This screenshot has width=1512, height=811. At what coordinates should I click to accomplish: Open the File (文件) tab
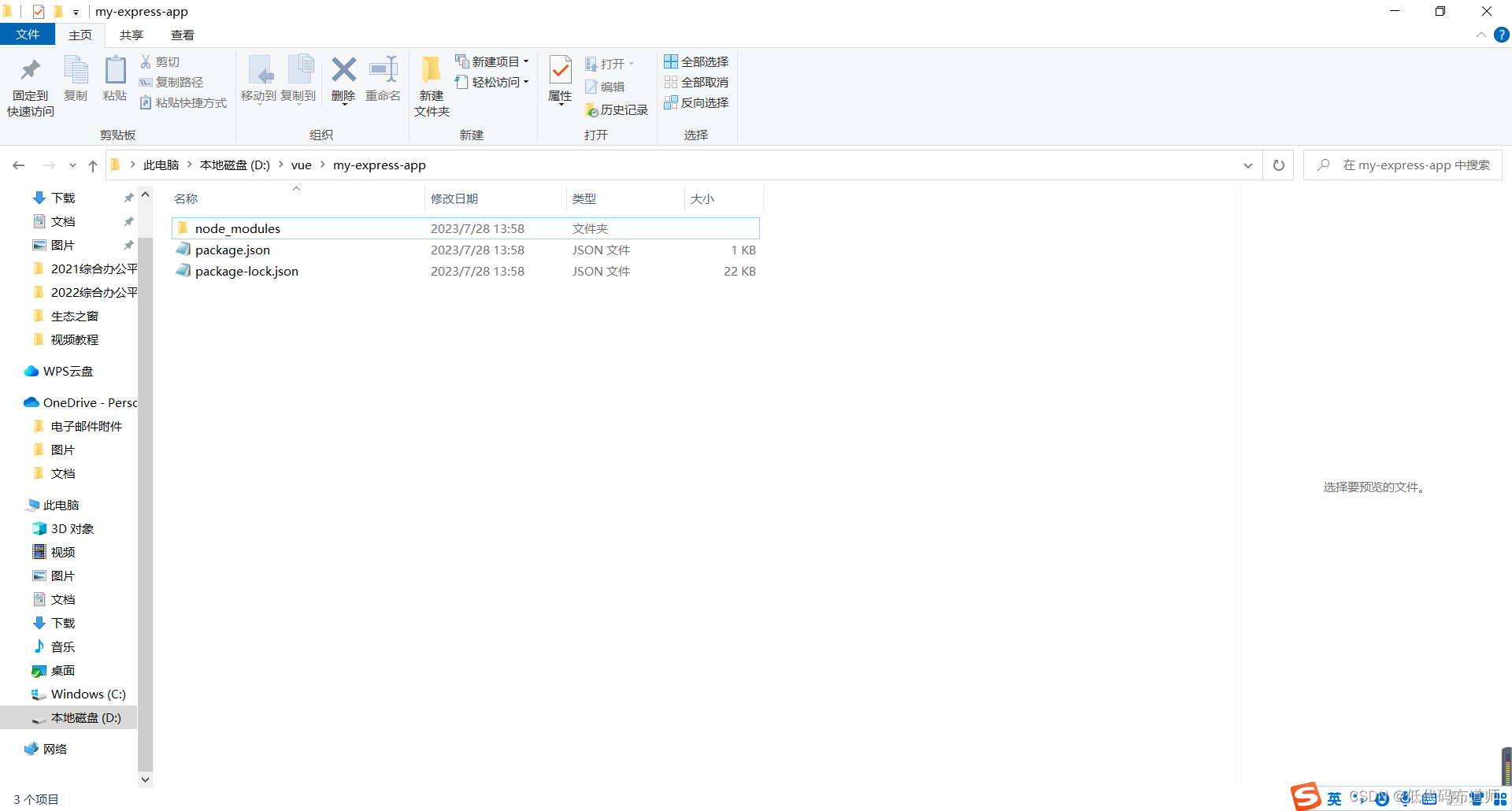[x=28, y=35]
